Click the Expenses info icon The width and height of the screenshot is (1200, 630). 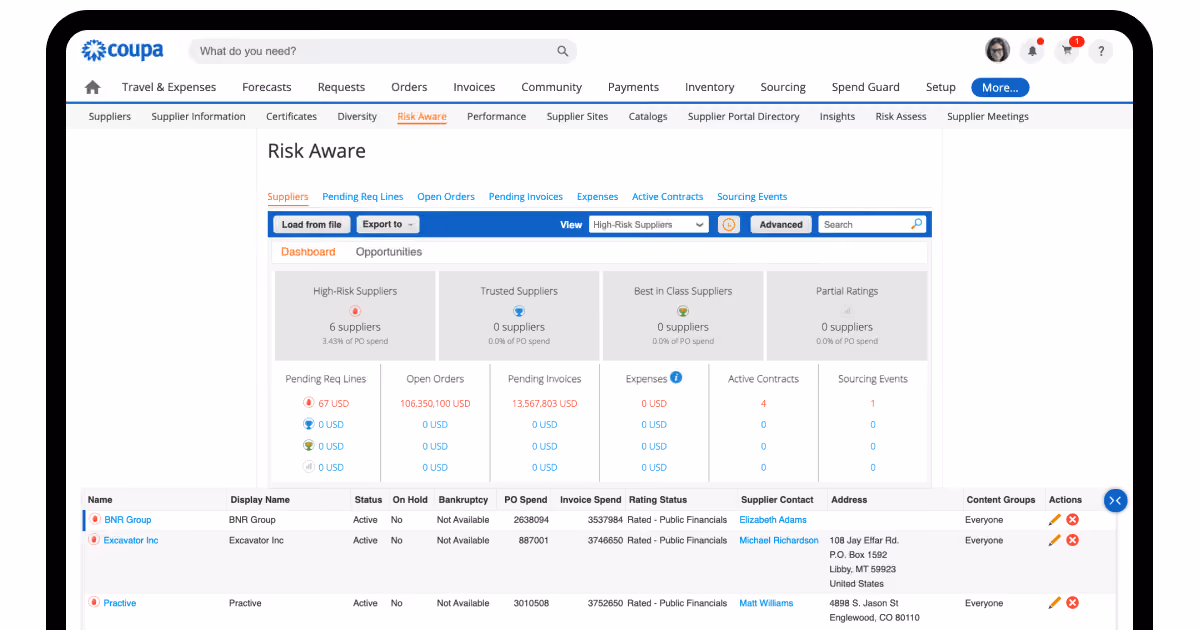tap(676, 378)
